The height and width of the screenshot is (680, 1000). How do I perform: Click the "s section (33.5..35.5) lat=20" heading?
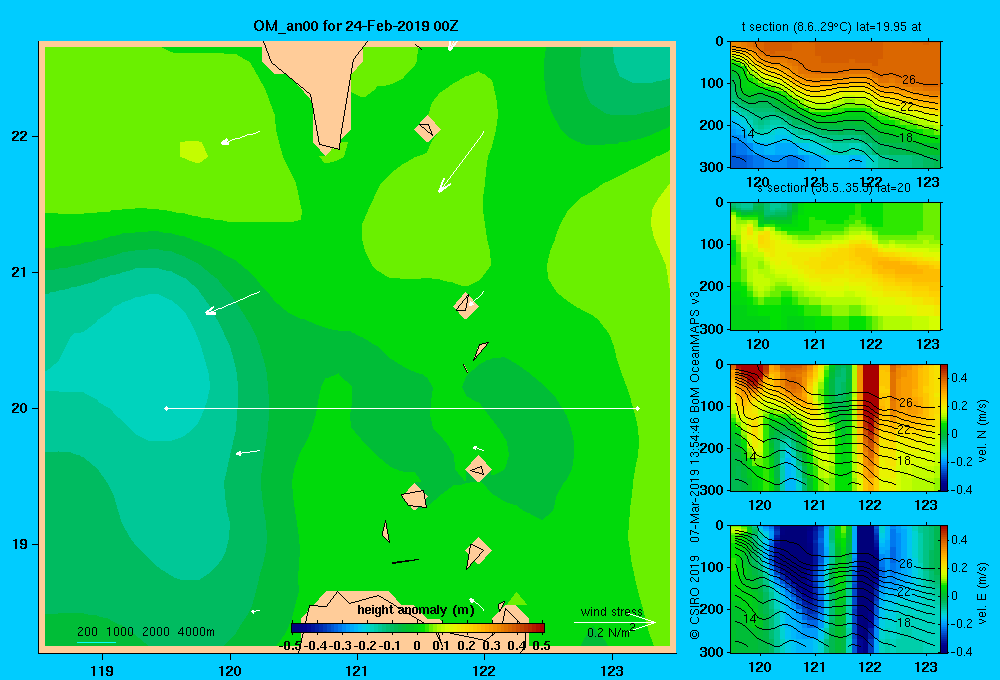point(834,188)
